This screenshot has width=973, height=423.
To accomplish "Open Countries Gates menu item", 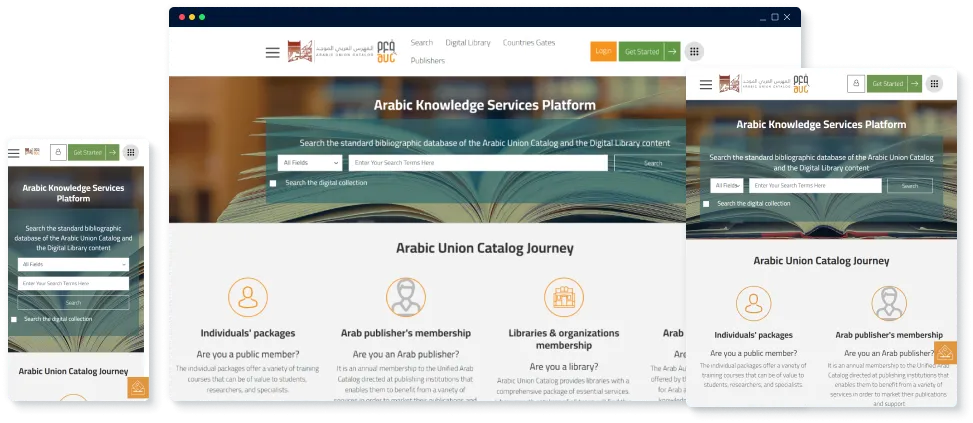I will (529, 43).
